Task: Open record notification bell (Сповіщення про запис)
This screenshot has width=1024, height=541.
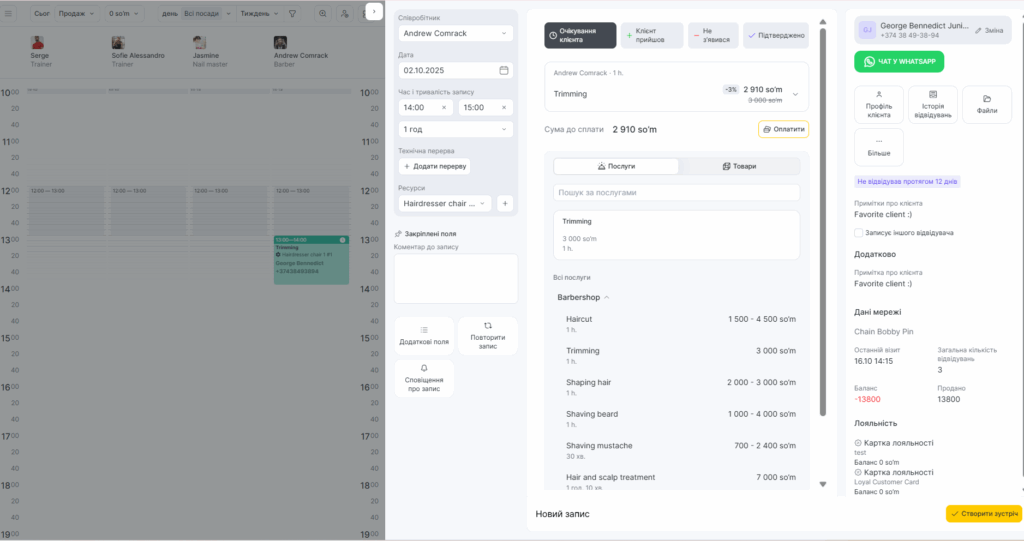Action: point(424,378)
